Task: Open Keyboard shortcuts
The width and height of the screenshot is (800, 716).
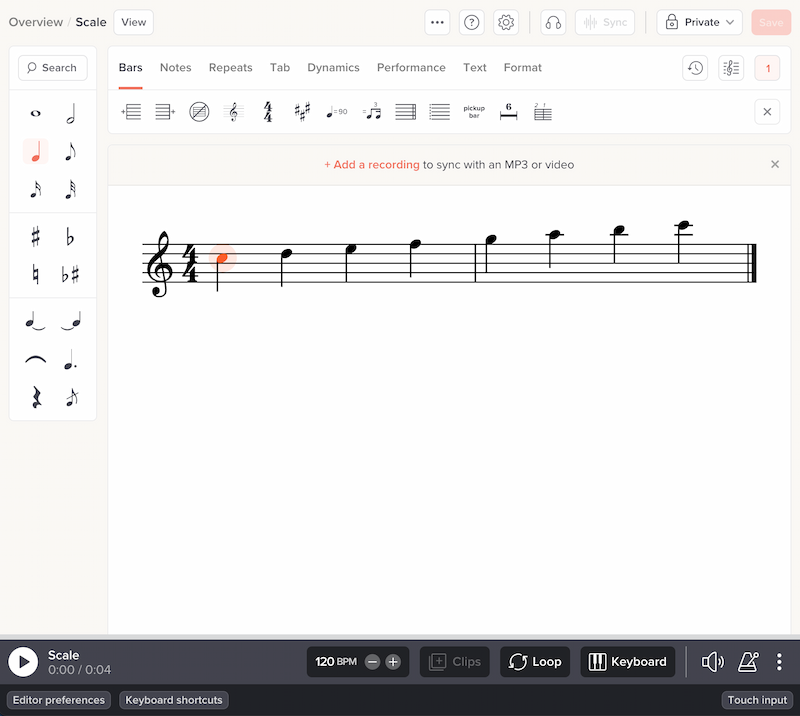Action: point(173,700)
